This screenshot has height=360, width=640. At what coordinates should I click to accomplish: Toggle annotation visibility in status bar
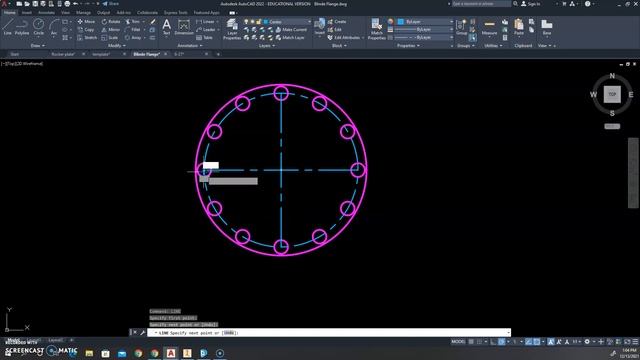(x=551, y=342)
